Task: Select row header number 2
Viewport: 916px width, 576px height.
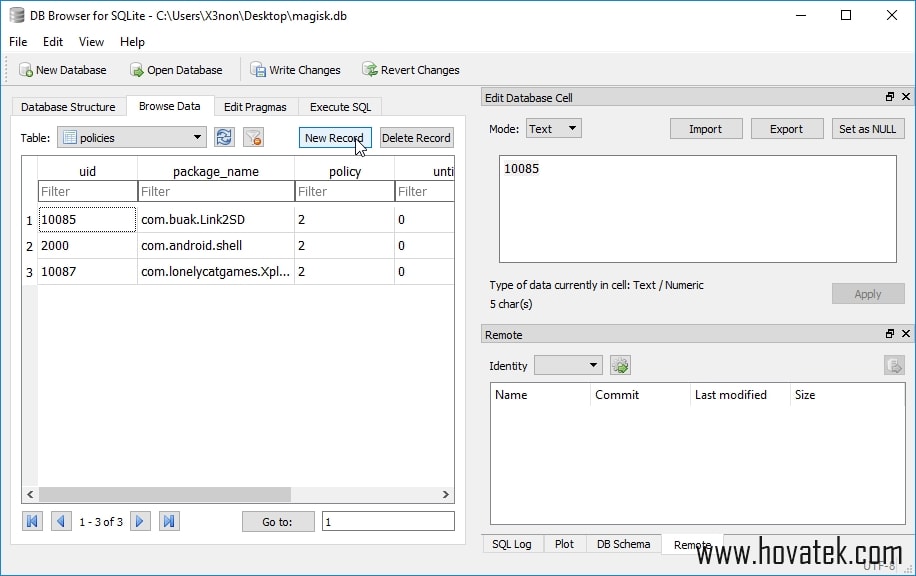Action: pyautogui.click(x=30, y=246)
